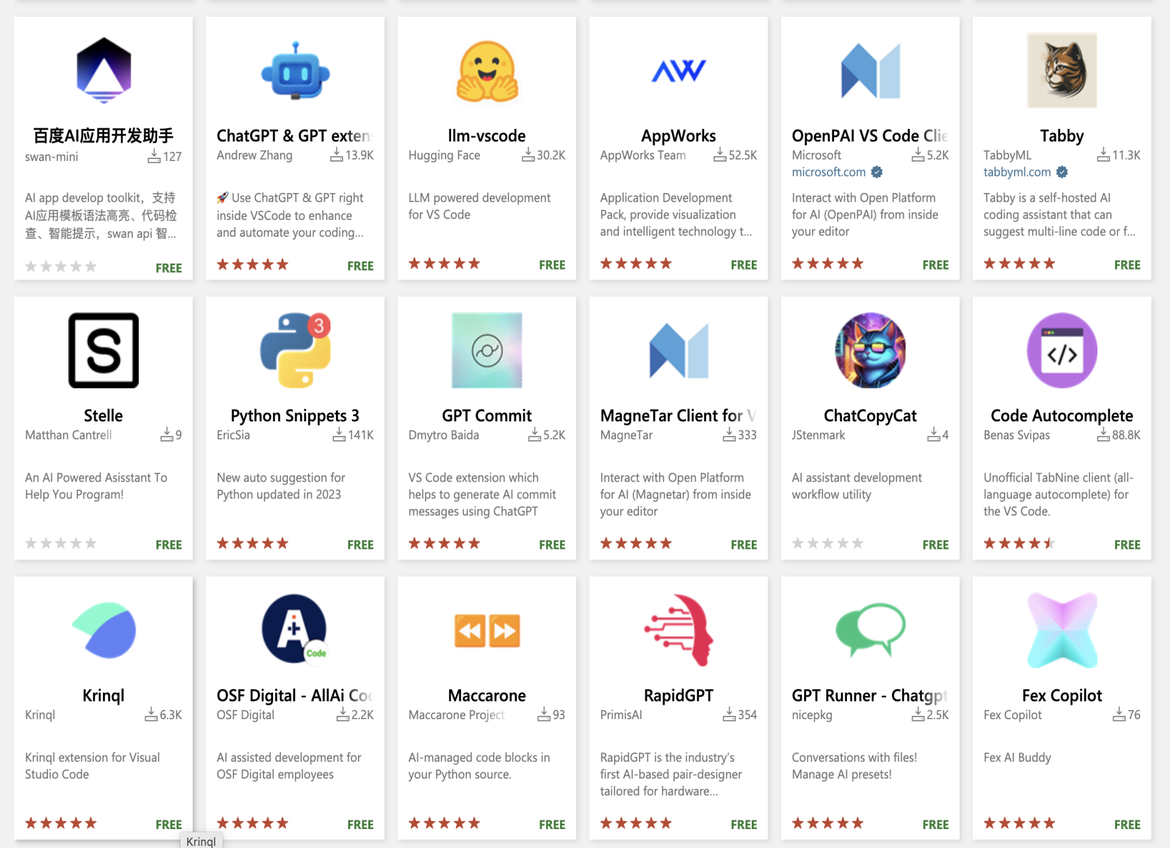Click the ChatGPT & GPT robot icon
The image size is (1170, 848).
(295, 71)
